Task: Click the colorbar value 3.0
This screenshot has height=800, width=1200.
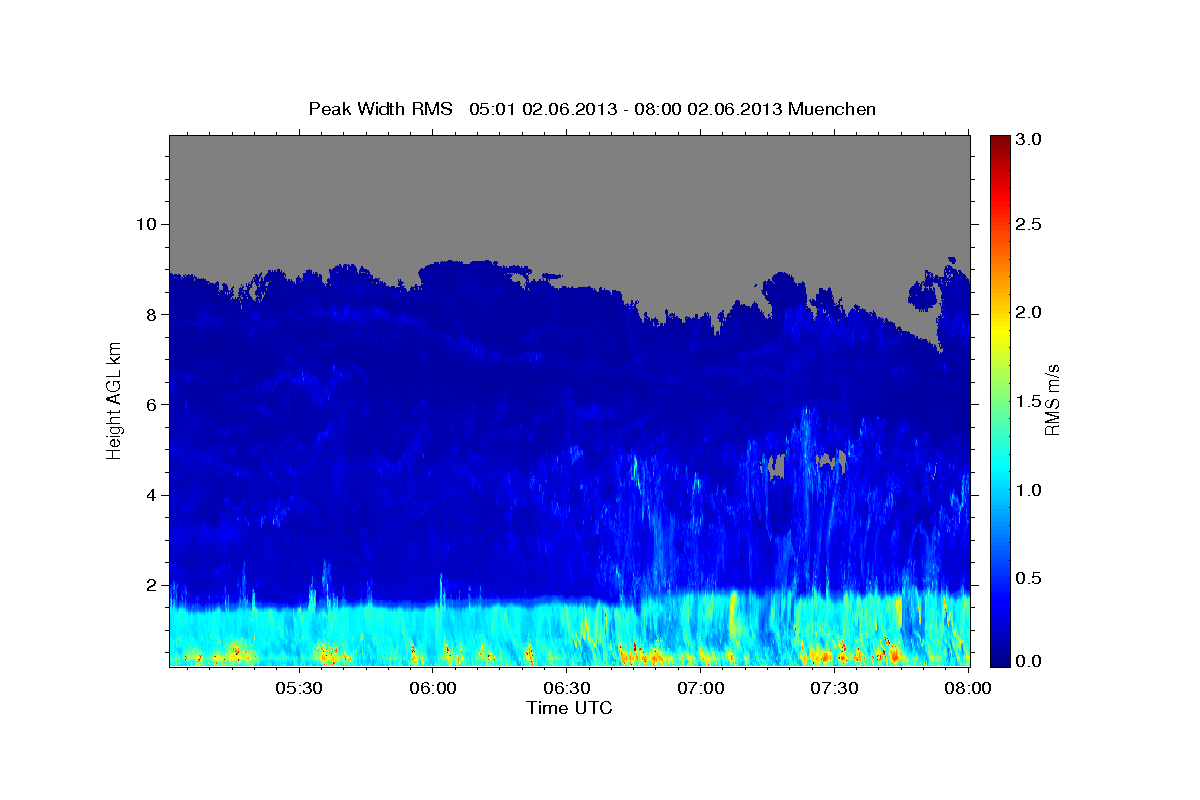Action: pos(1029,140)
